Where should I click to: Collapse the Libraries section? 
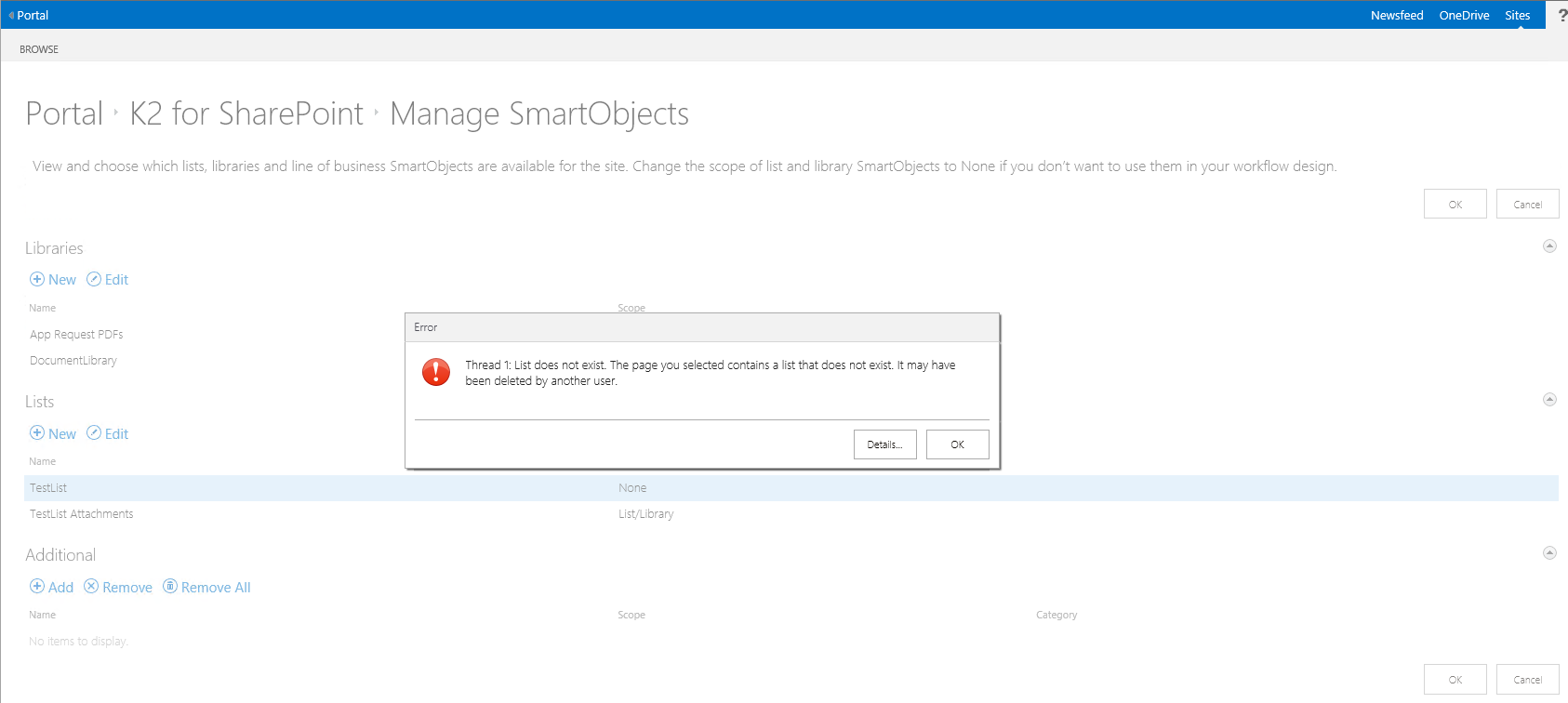tap(1549, 246)
